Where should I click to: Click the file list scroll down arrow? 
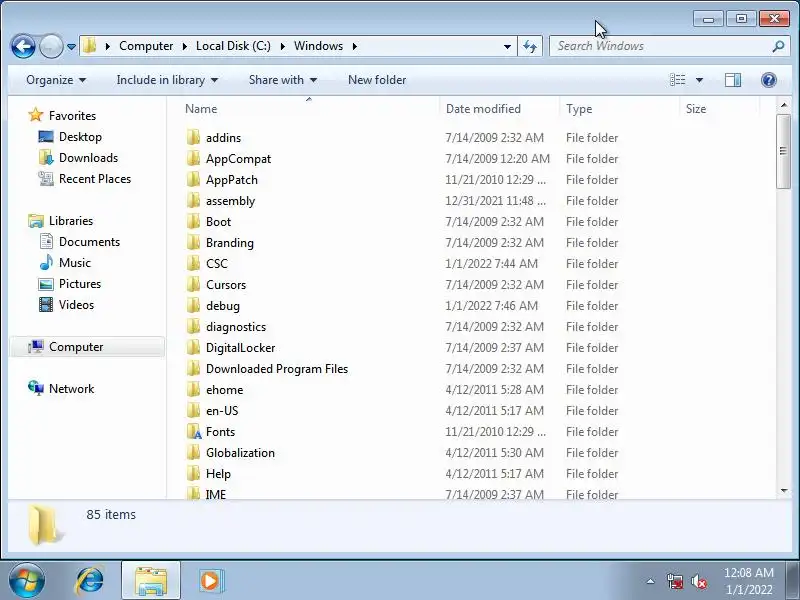[x=784, y=491]
